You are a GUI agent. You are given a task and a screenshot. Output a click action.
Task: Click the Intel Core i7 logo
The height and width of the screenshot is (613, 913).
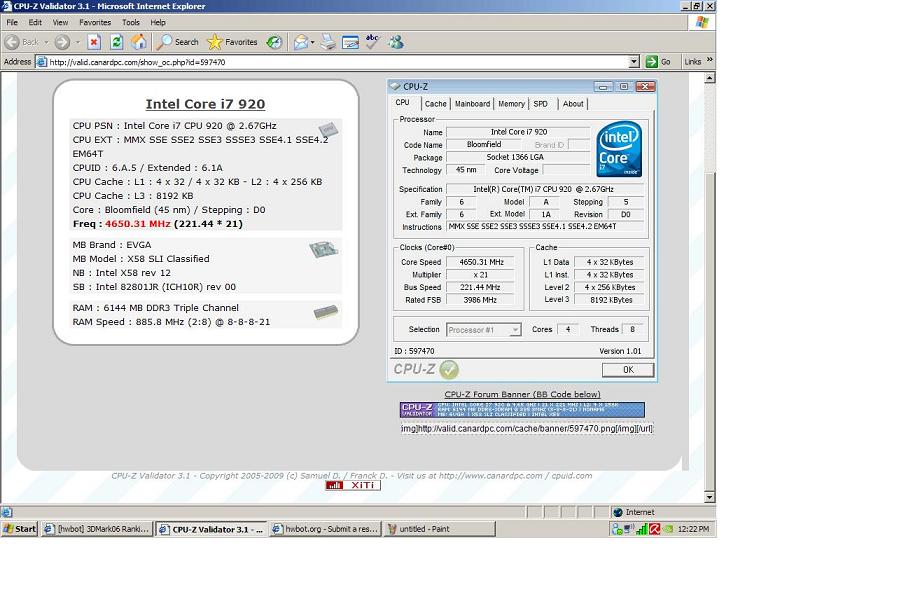[x=619, y=148]
